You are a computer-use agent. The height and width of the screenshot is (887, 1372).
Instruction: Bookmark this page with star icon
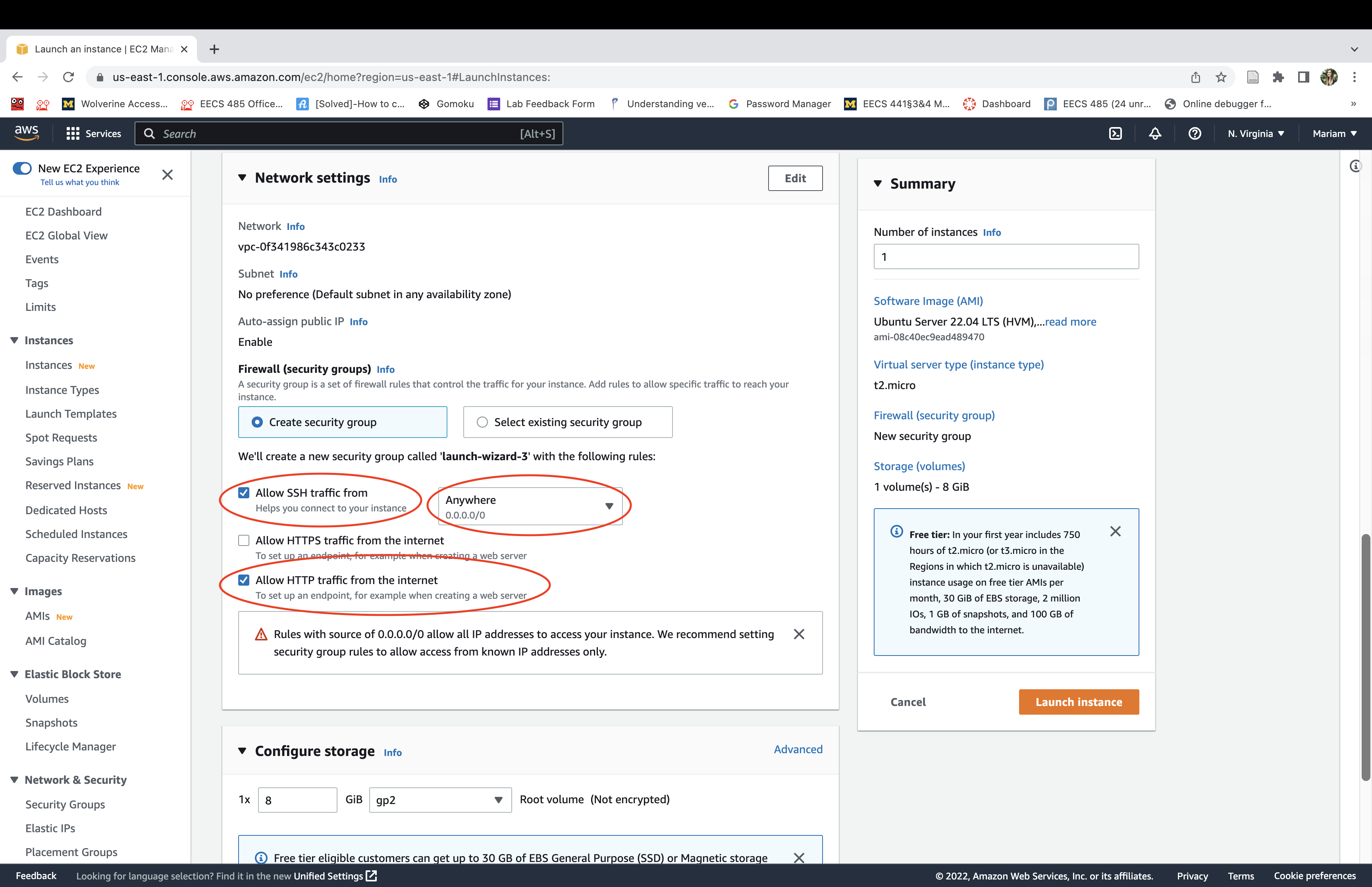coord(1221,77)
